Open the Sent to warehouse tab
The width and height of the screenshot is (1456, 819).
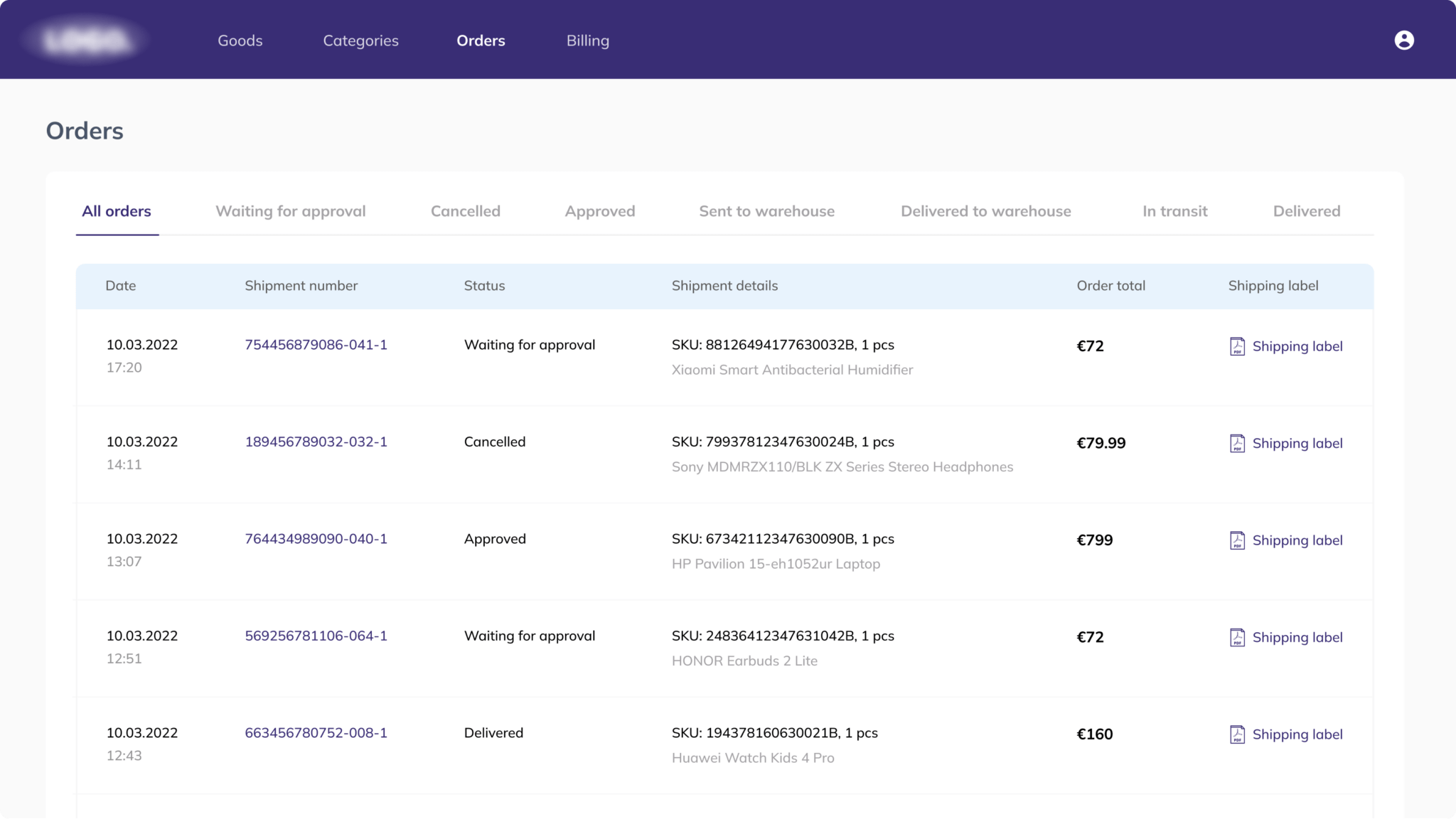tap(766, 211)
